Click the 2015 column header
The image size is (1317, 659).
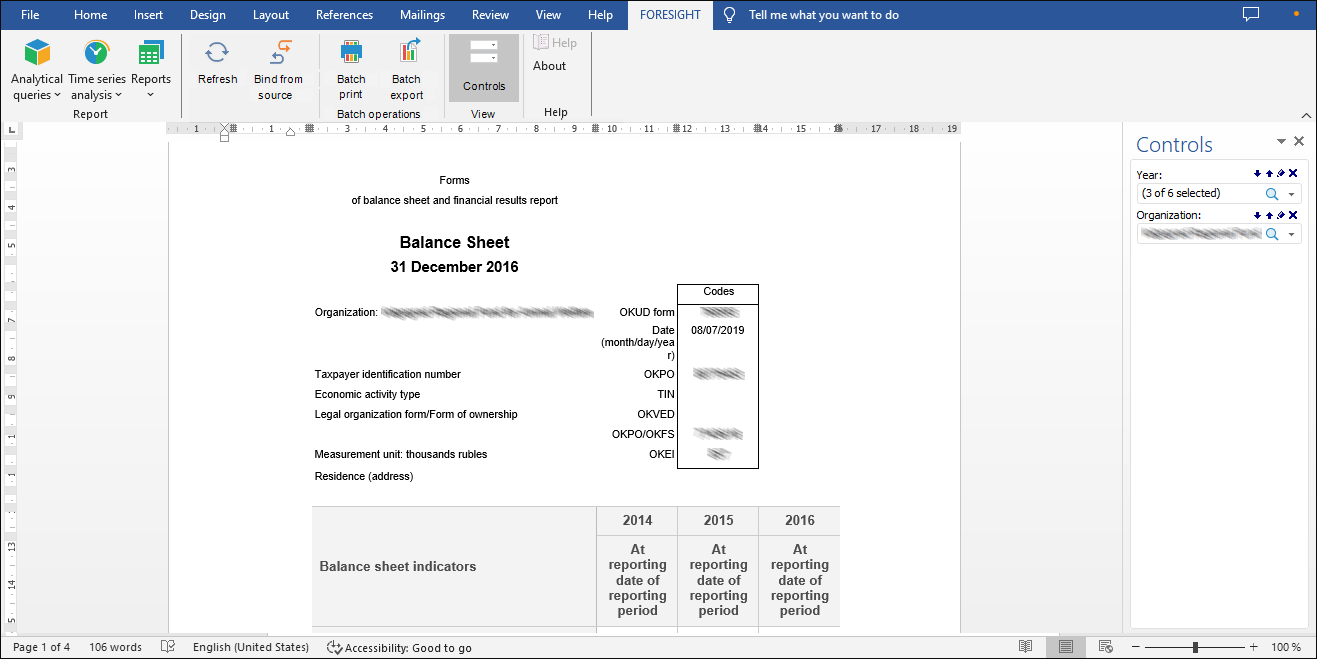718,520
